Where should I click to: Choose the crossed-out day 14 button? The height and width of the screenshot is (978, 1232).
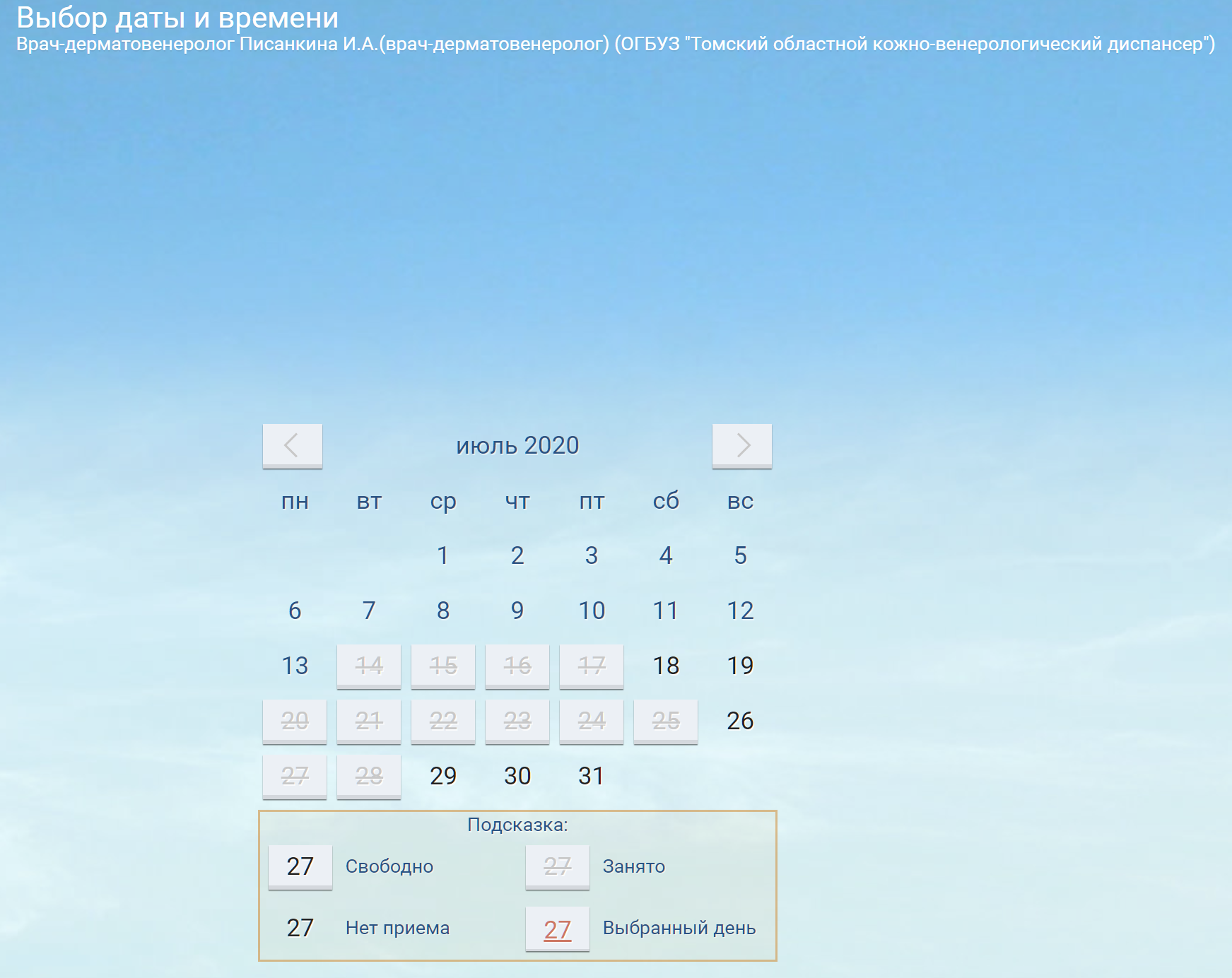click(x=369, y=666)
